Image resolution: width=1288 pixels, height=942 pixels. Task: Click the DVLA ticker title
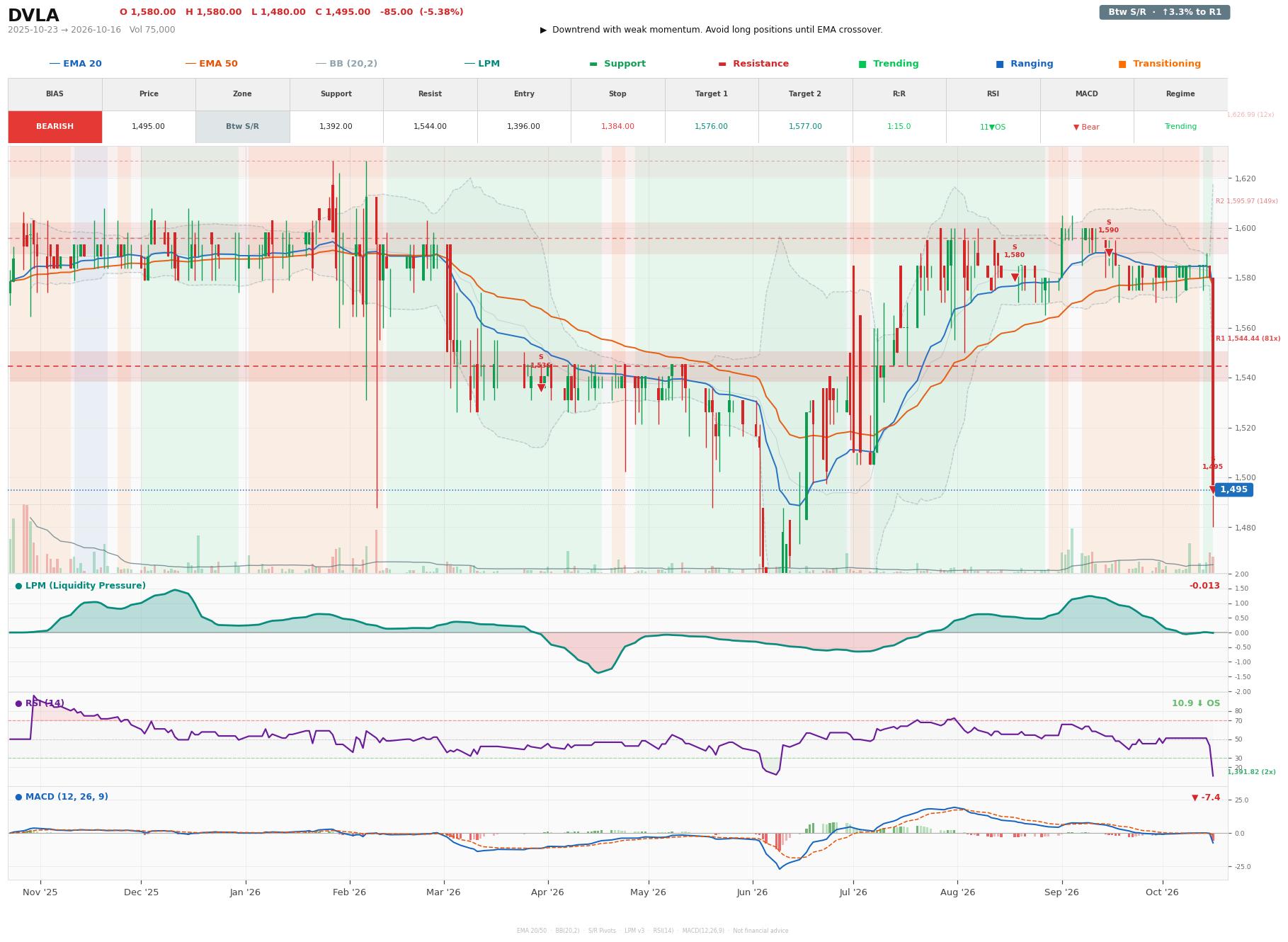33,16
